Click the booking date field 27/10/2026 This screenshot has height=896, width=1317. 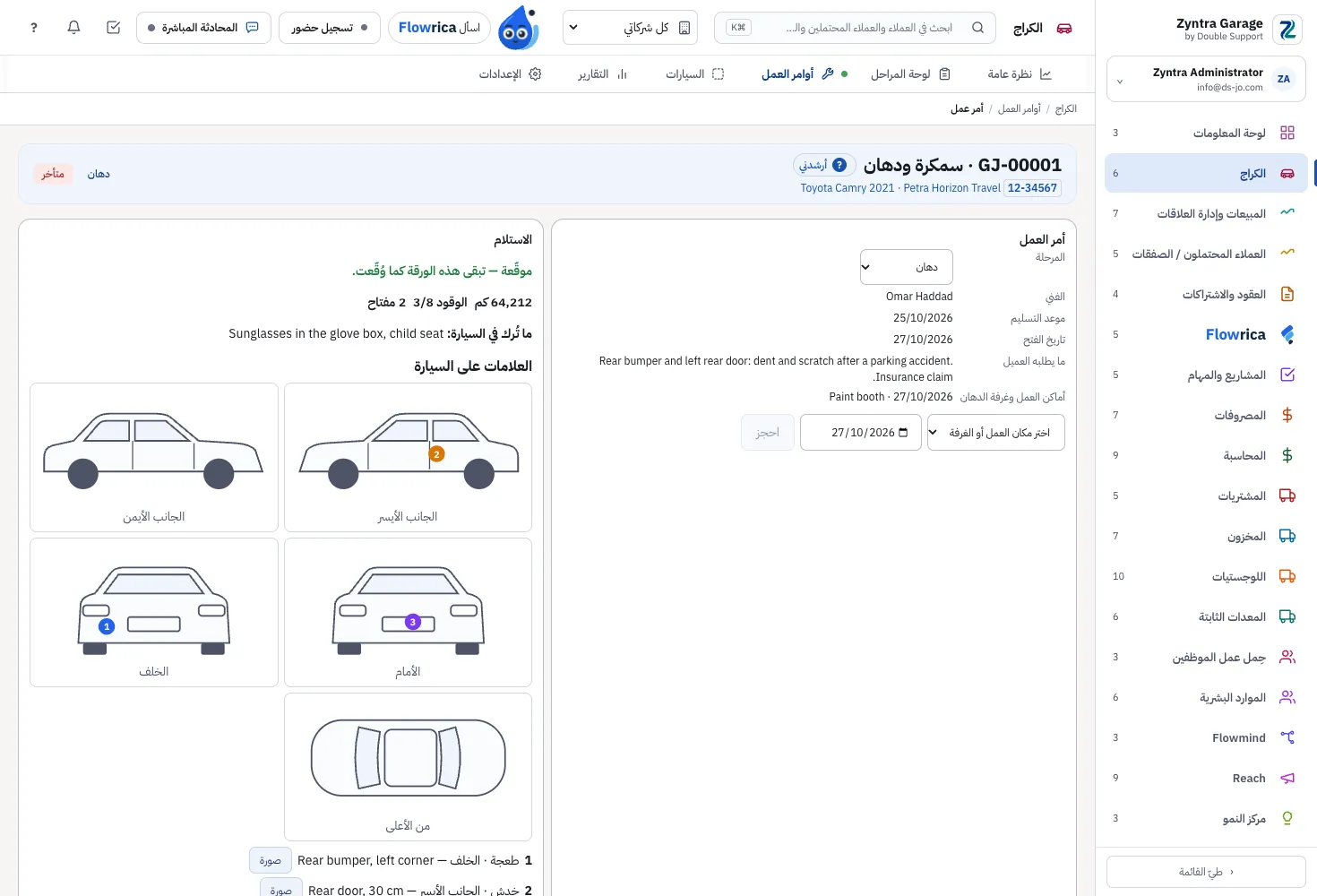click(861, 432)
